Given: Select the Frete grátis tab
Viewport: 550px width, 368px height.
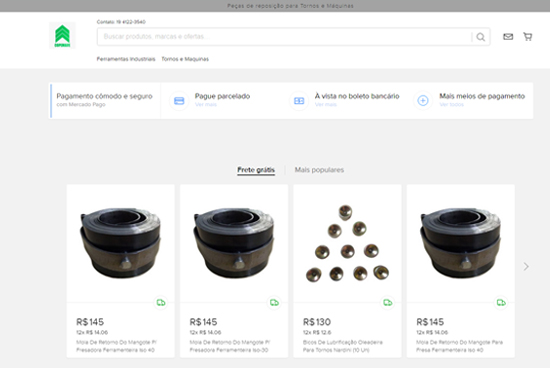Looking at the screenshot, I should 256,170.
